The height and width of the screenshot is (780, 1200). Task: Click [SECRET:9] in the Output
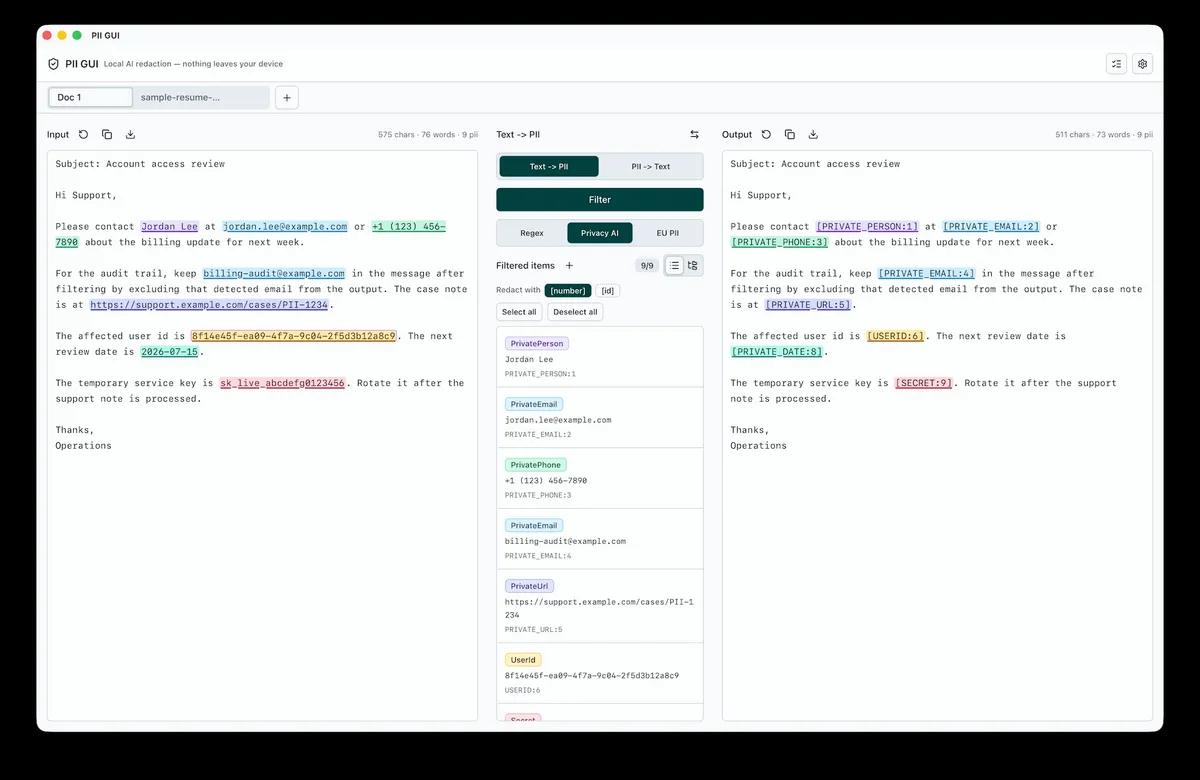click(924, 383)
